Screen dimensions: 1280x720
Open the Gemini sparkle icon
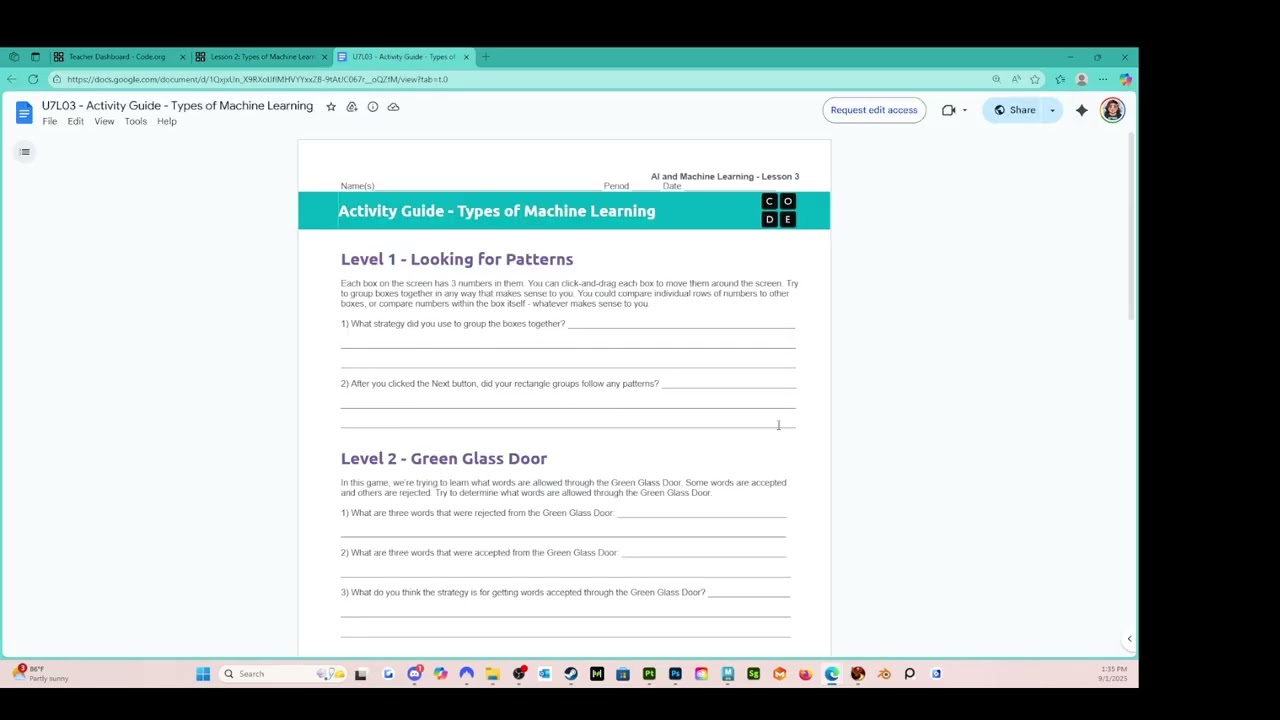[1081, 110]
